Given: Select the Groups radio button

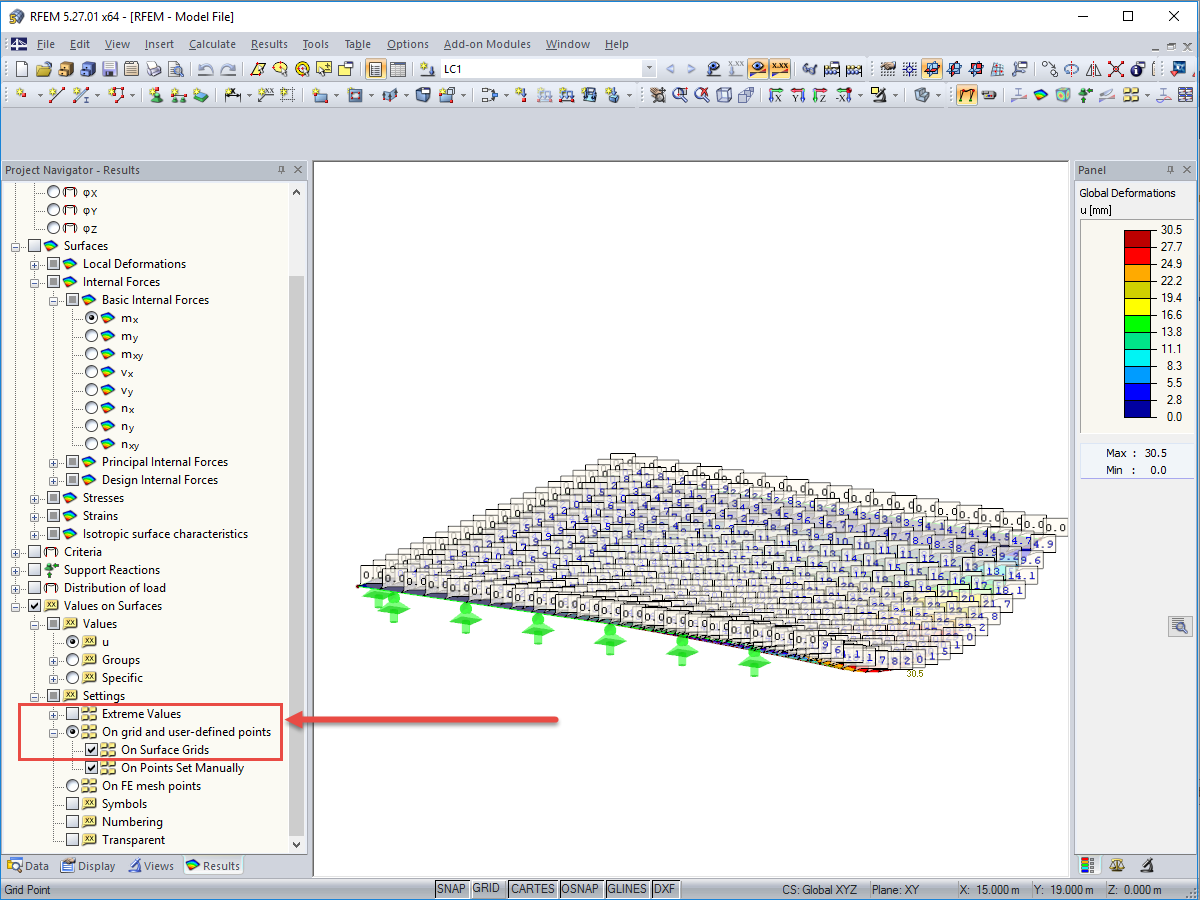Looking at the screenshot, I should [x=73, y=660].
